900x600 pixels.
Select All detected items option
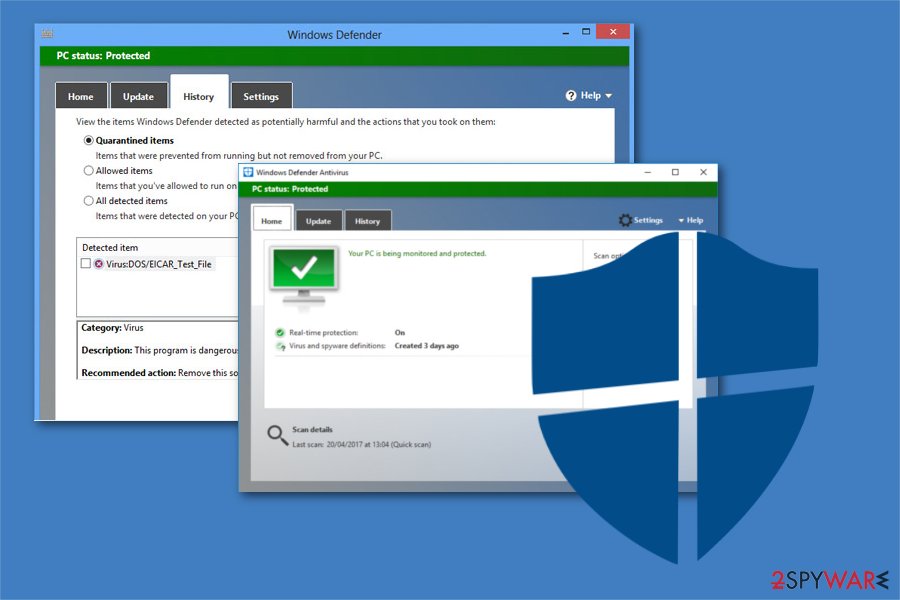[88, 200]
